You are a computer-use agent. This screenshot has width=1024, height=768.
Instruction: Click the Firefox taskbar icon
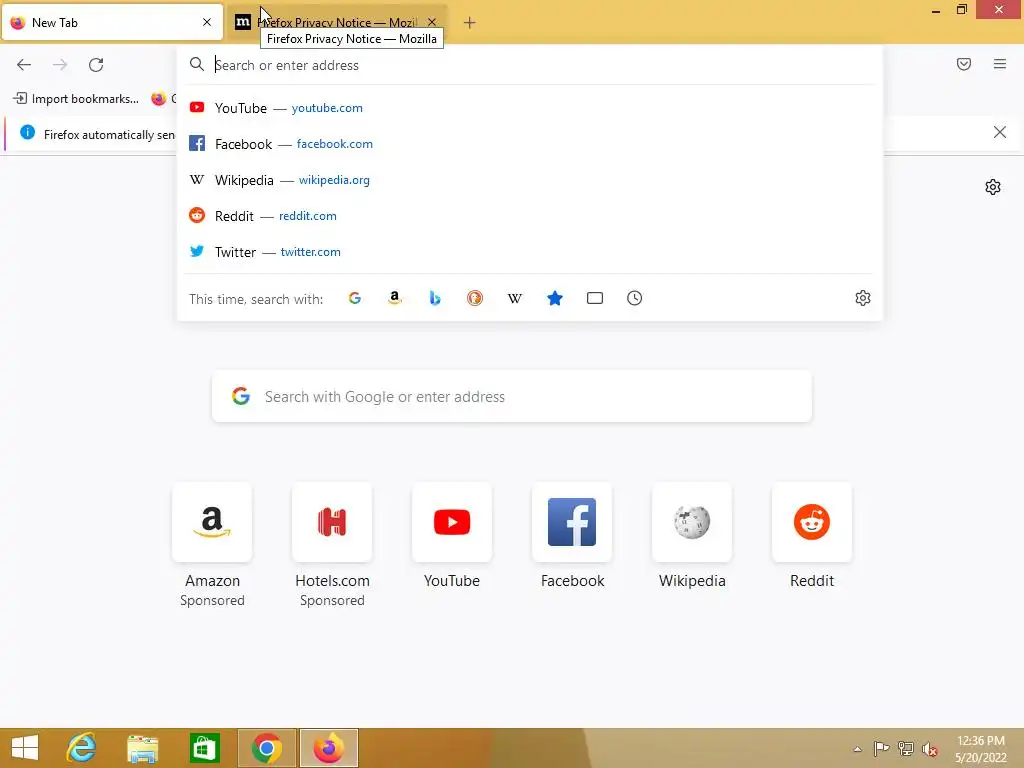[x=328, y=748]
